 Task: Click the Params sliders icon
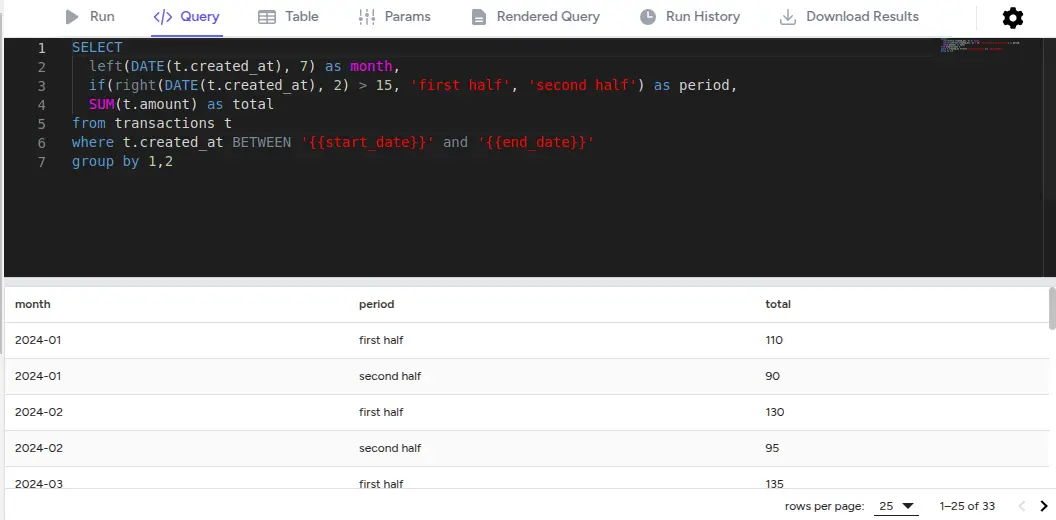[x=367, y=17]
